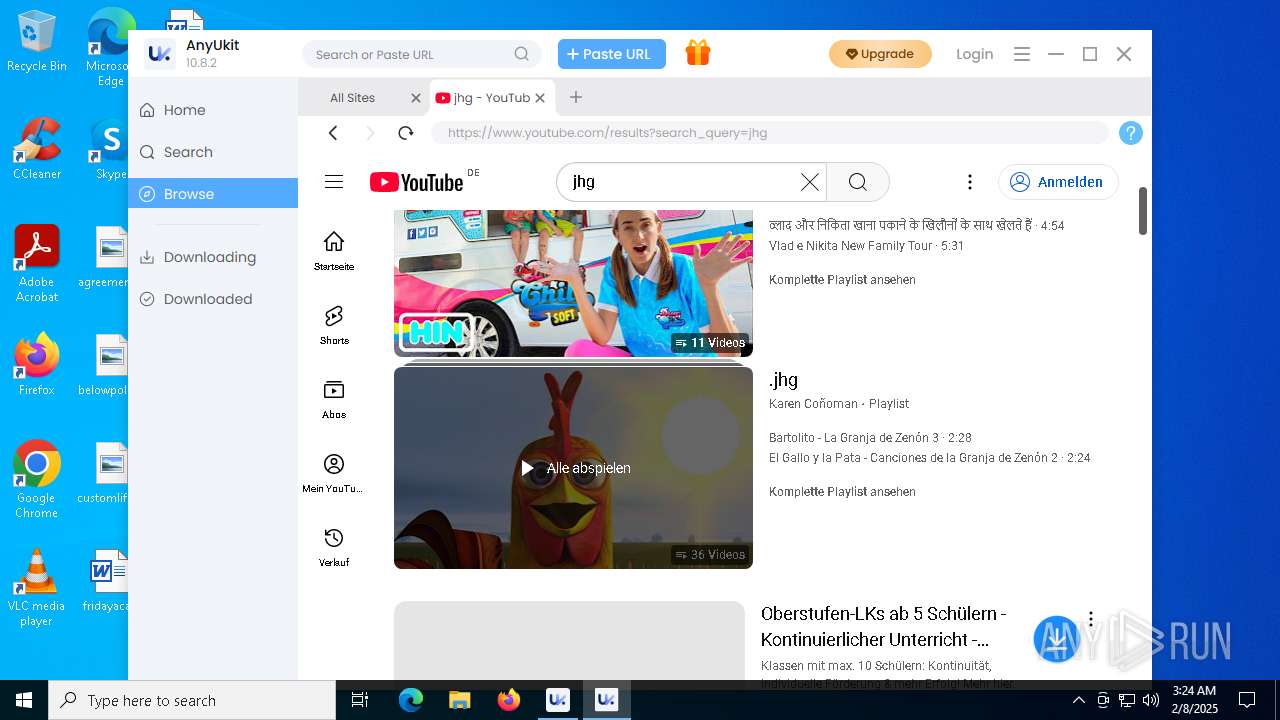Go to Home in AnyUkit sidebar
Viewport: 1280px width, 720px height.
point(213,110)
